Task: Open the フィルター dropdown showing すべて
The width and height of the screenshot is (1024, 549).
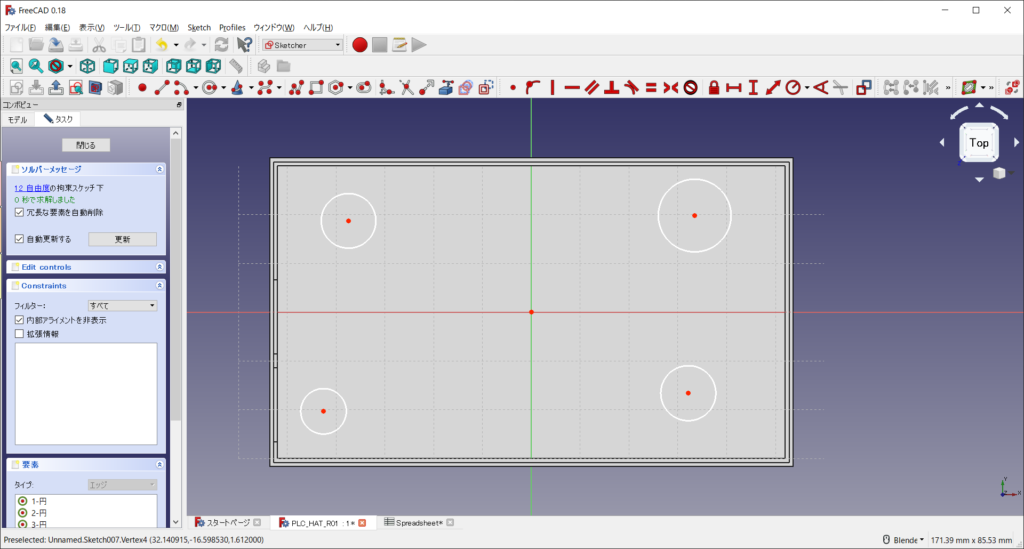Action: 122,305
